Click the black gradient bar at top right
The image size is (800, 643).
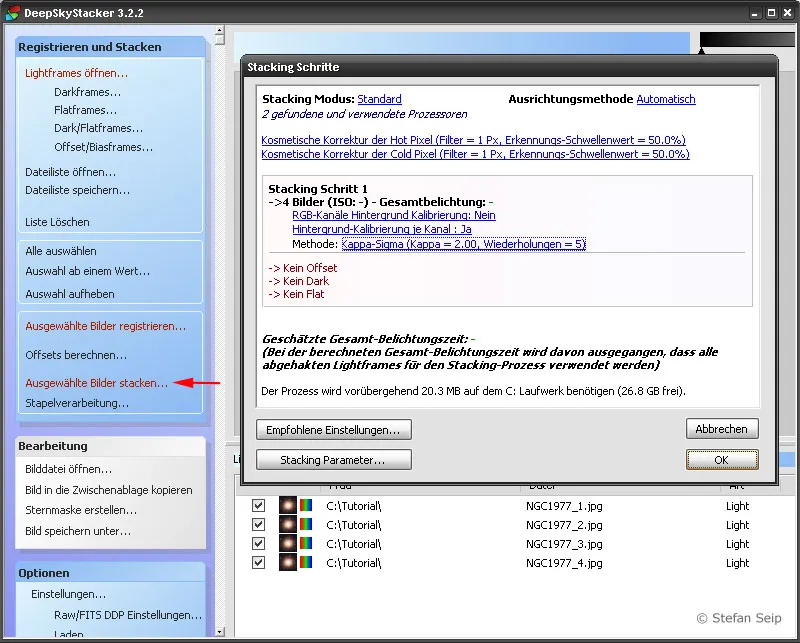tap(747, 40)
